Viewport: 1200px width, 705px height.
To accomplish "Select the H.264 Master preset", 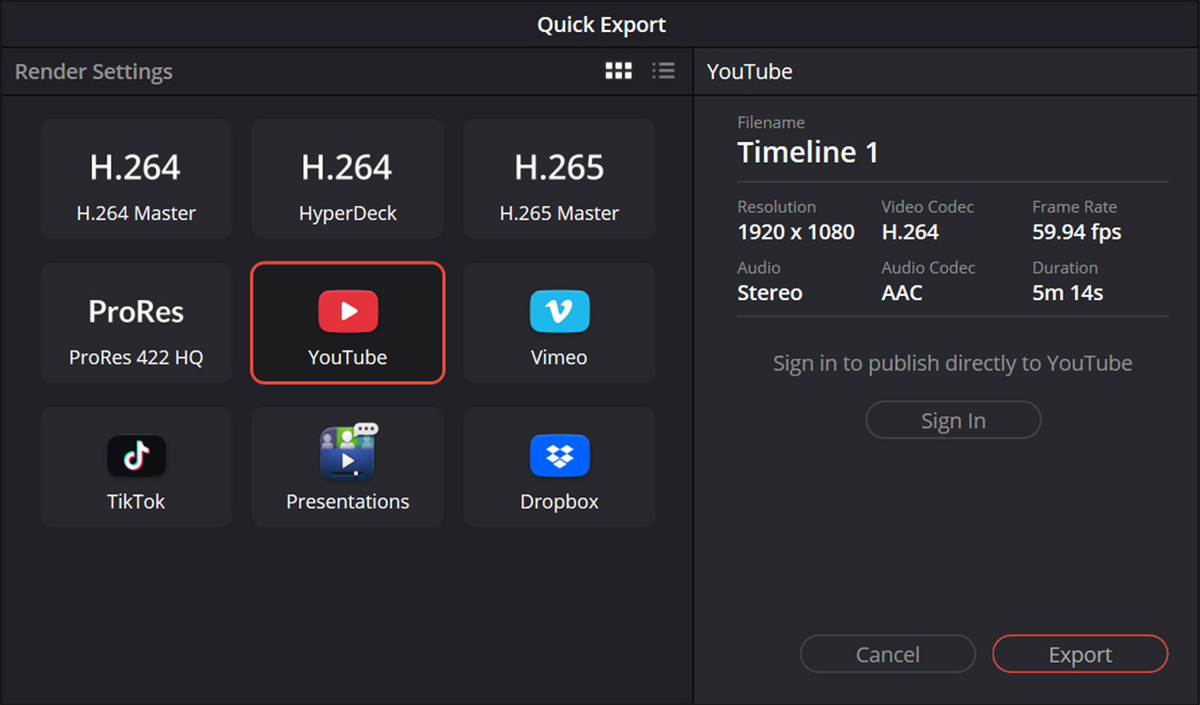I will (136, 179).
